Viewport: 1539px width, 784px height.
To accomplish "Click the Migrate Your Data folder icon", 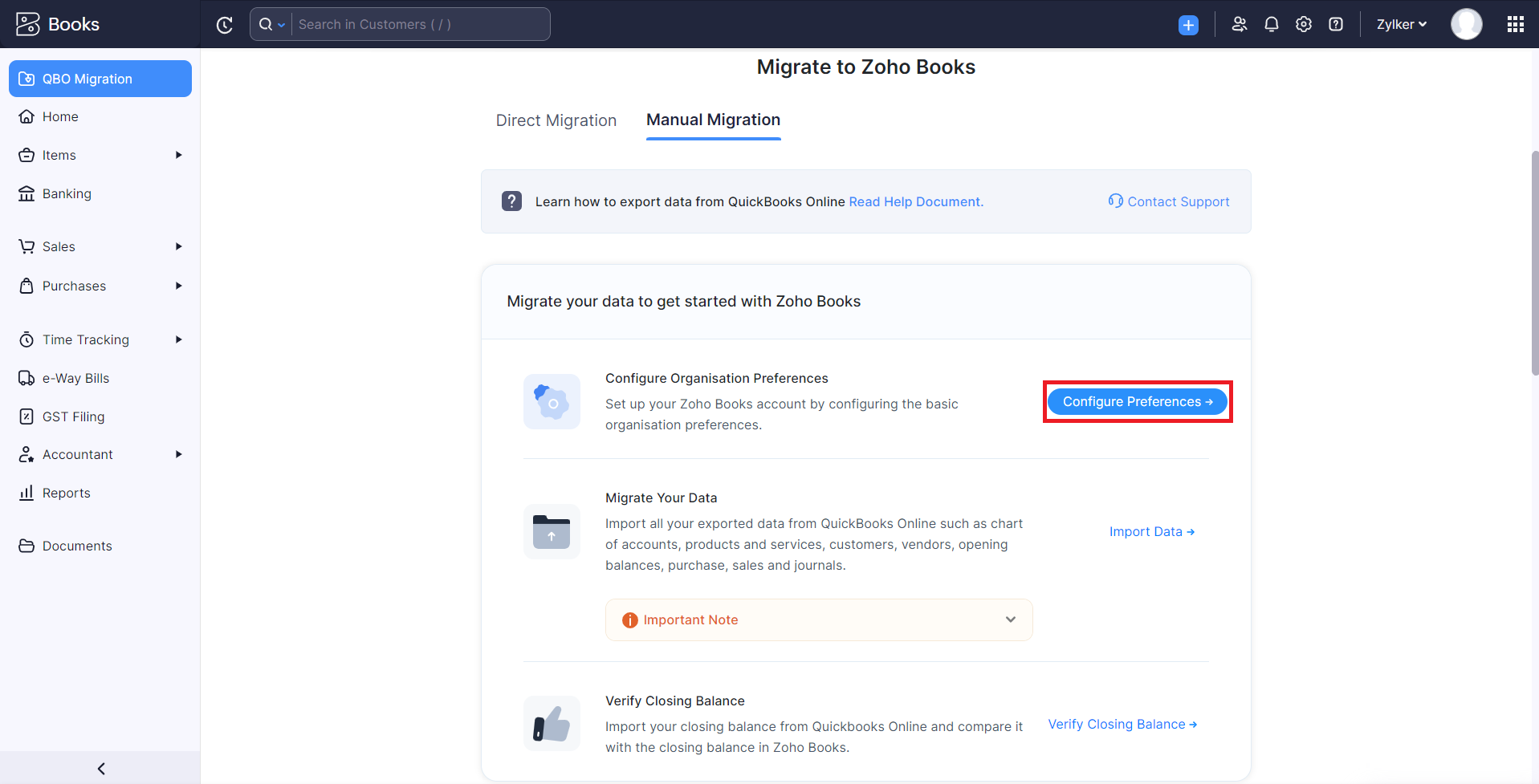I will tap(552, 531).
